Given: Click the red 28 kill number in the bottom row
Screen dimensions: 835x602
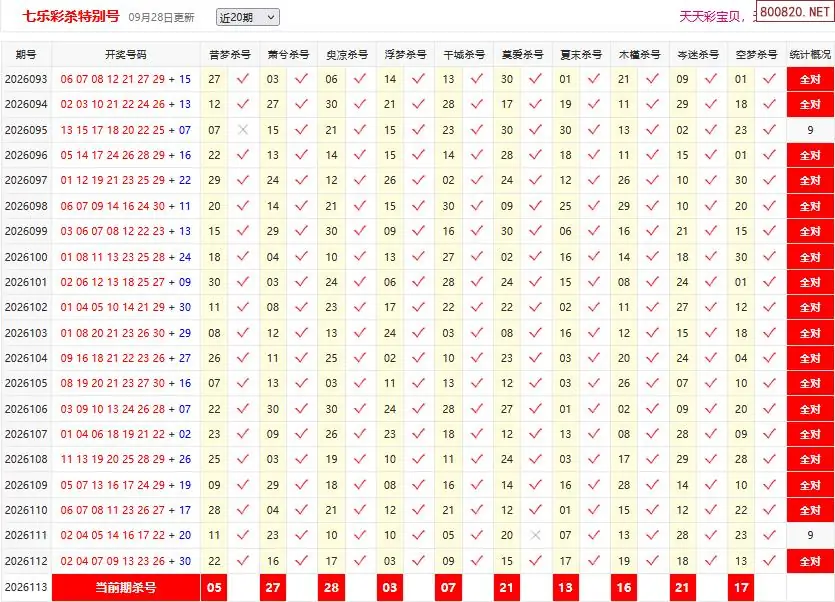Looking at the screenshot, I should point(331,588).
